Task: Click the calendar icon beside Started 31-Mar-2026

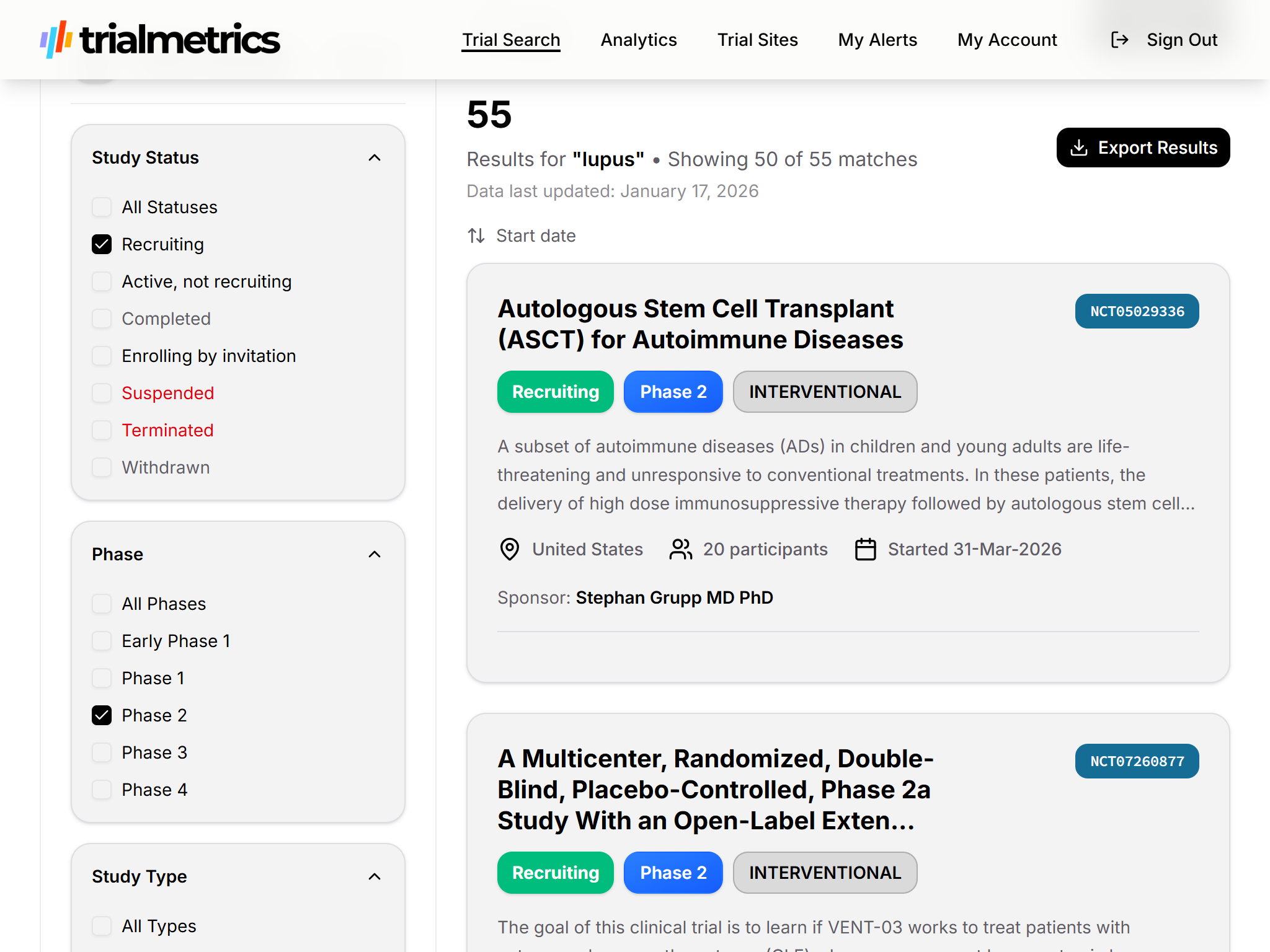Action: tap(865, 549)
